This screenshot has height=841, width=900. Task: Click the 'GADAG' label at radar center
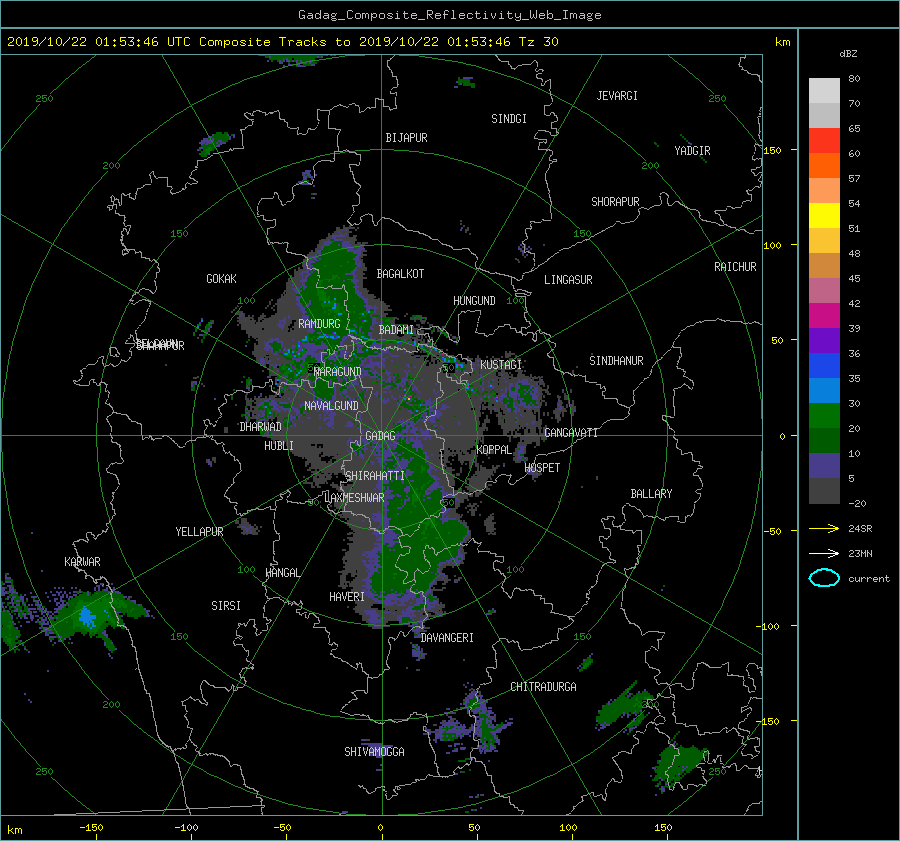[x=380, y=436]
